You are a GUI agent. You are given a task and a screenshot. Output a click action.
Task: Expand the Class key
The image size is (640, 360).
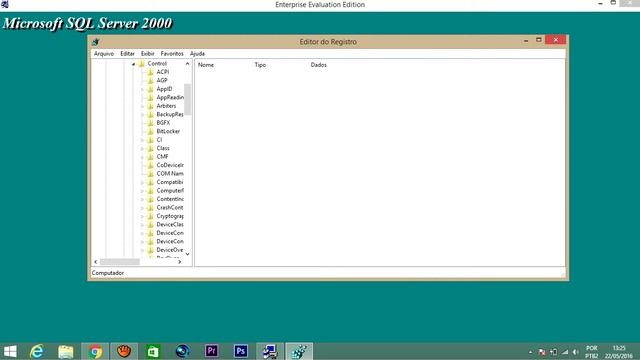[x=142, y=149]
